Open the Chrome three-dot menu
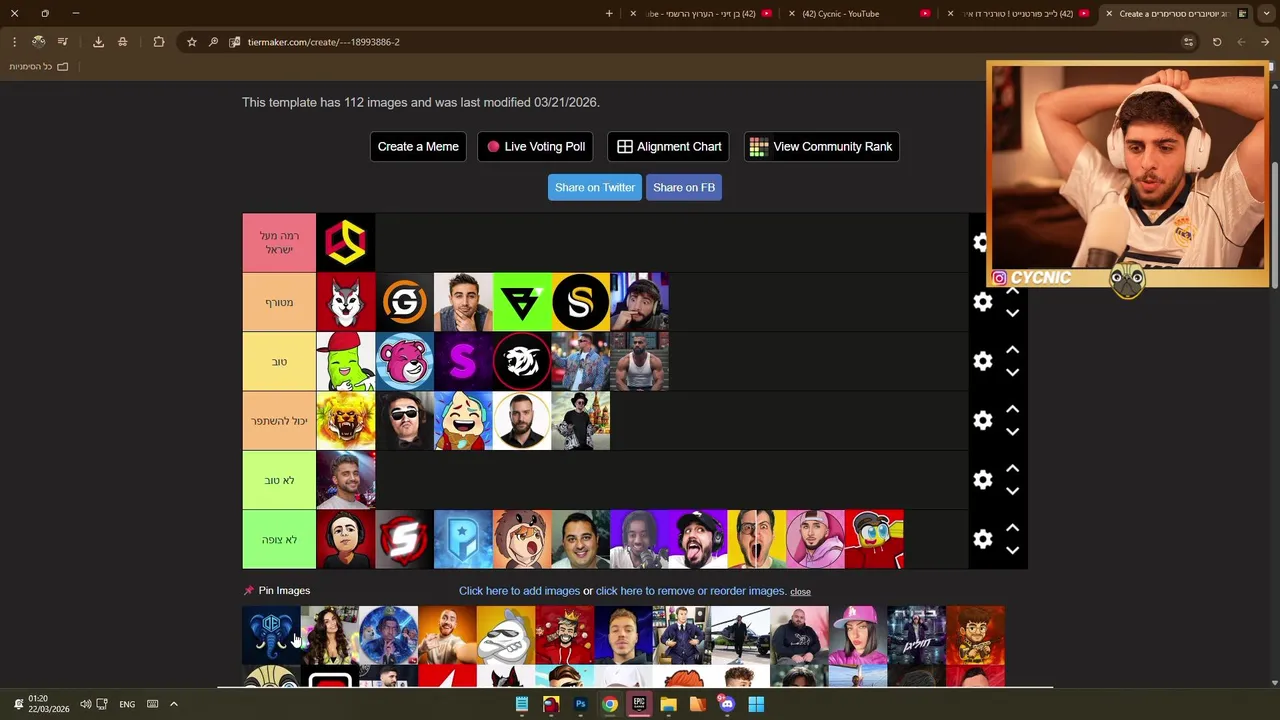This screenshot has height=720, width=1280. tap(14, 42)
